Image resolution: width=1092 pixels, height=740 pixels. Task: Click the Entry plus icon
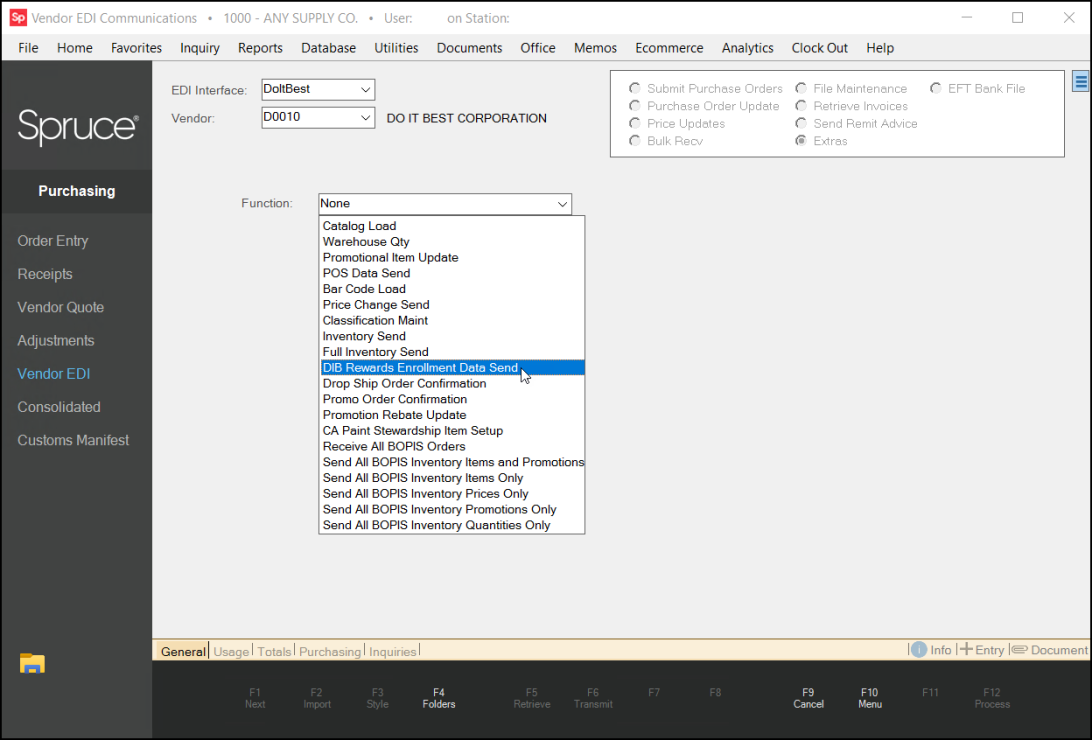click(966, 650)
